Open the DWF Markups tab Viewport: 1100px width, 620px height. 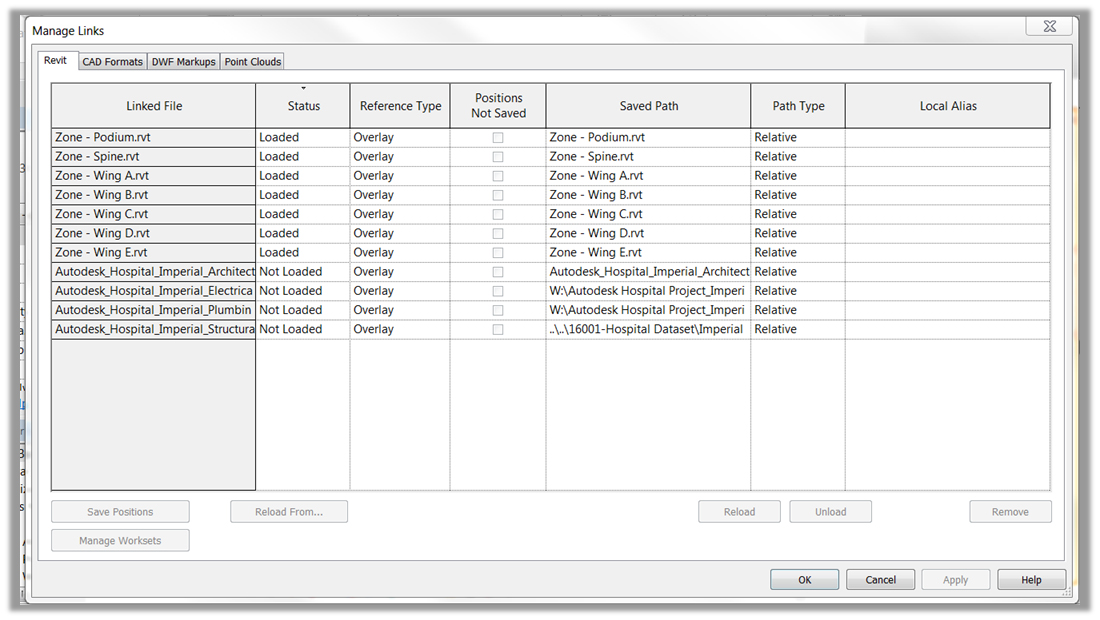pyautogui.click(x=183, y=61)
